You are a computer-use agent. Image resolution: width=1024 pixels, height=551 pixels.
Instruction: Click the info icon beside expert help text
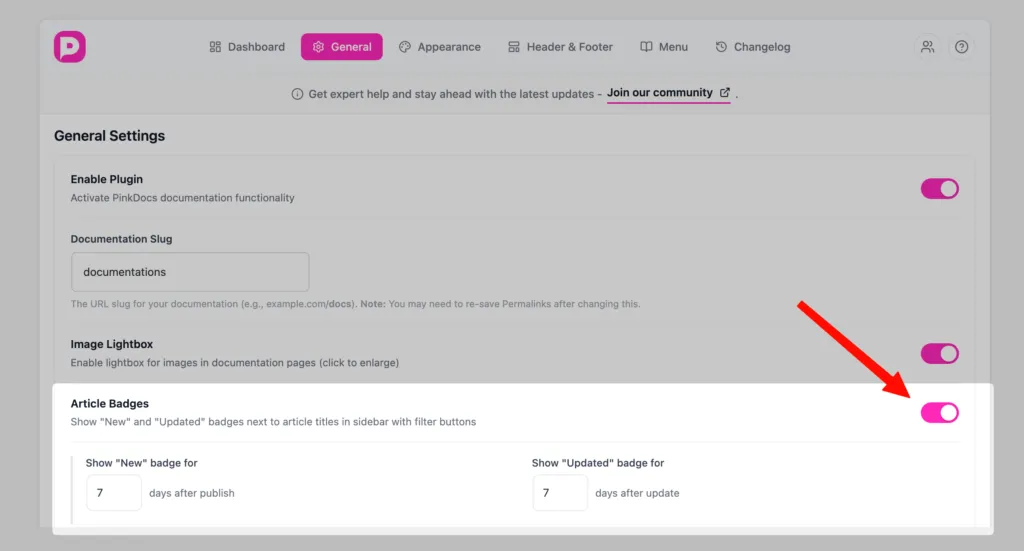pos(297,94)
